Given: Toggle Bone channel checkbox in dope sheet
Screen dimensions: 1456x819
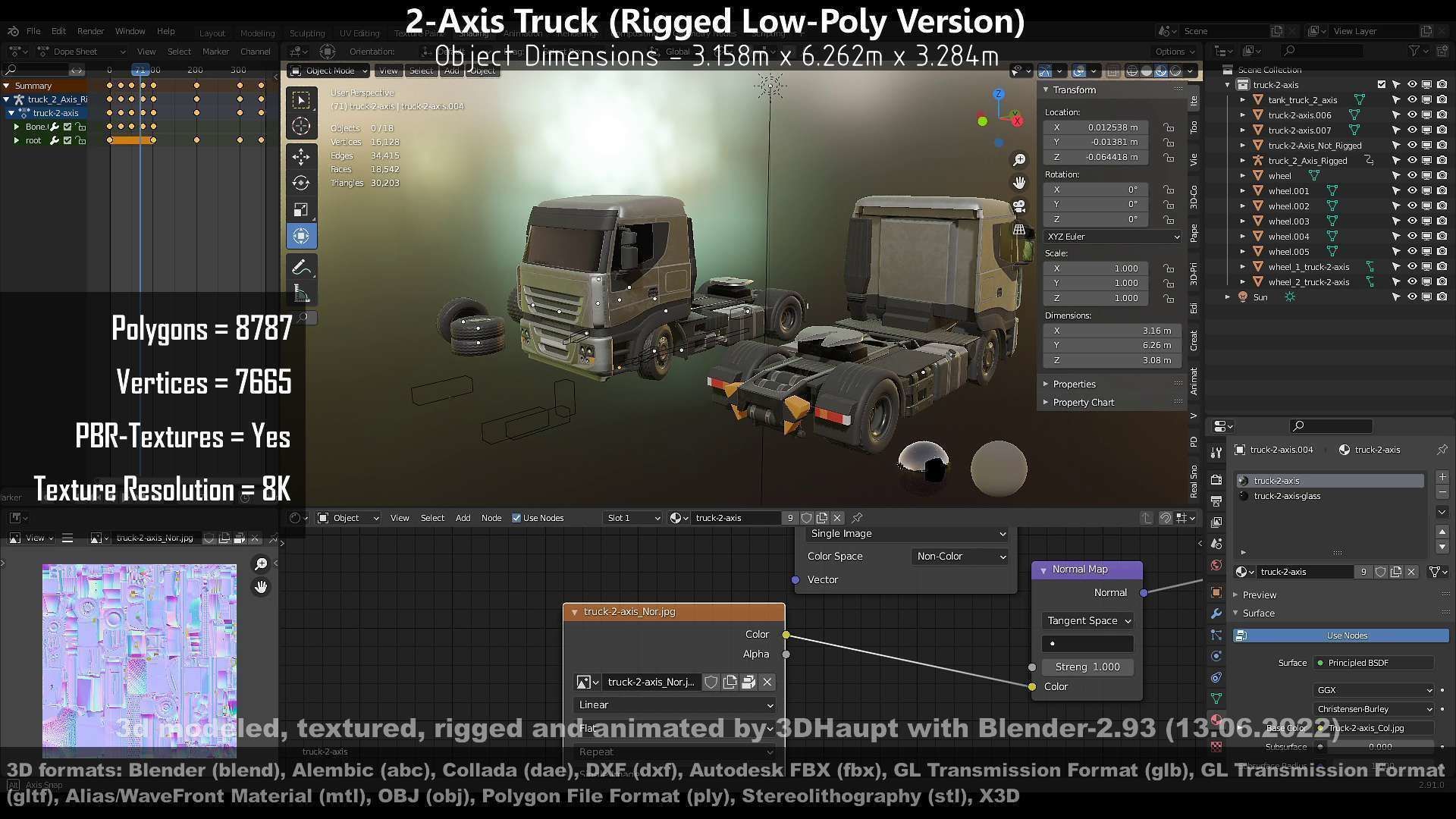Looking at the screenshot, I should tap(67, 127).
